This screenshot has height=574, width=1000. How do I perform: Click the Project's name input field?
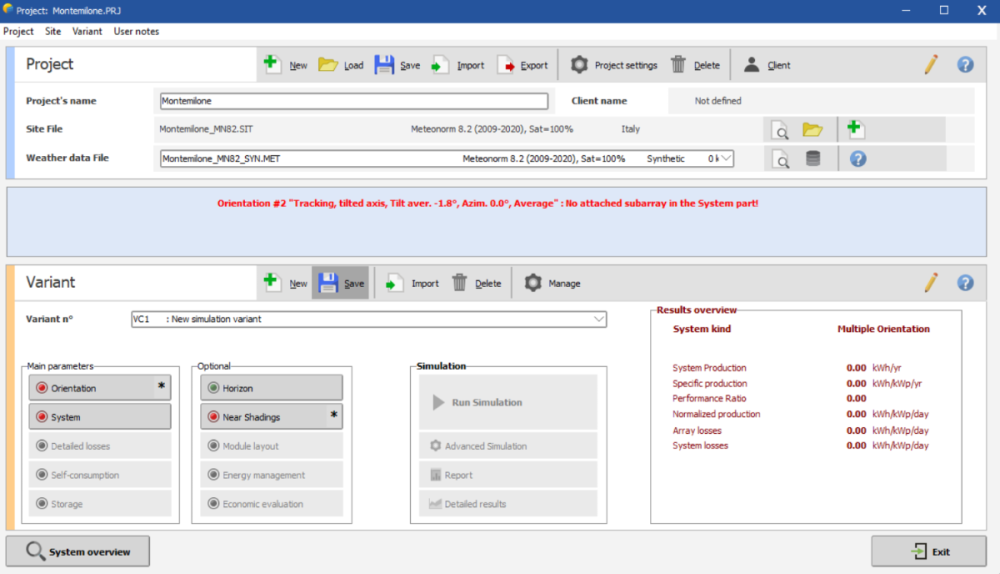coord(354,101)
